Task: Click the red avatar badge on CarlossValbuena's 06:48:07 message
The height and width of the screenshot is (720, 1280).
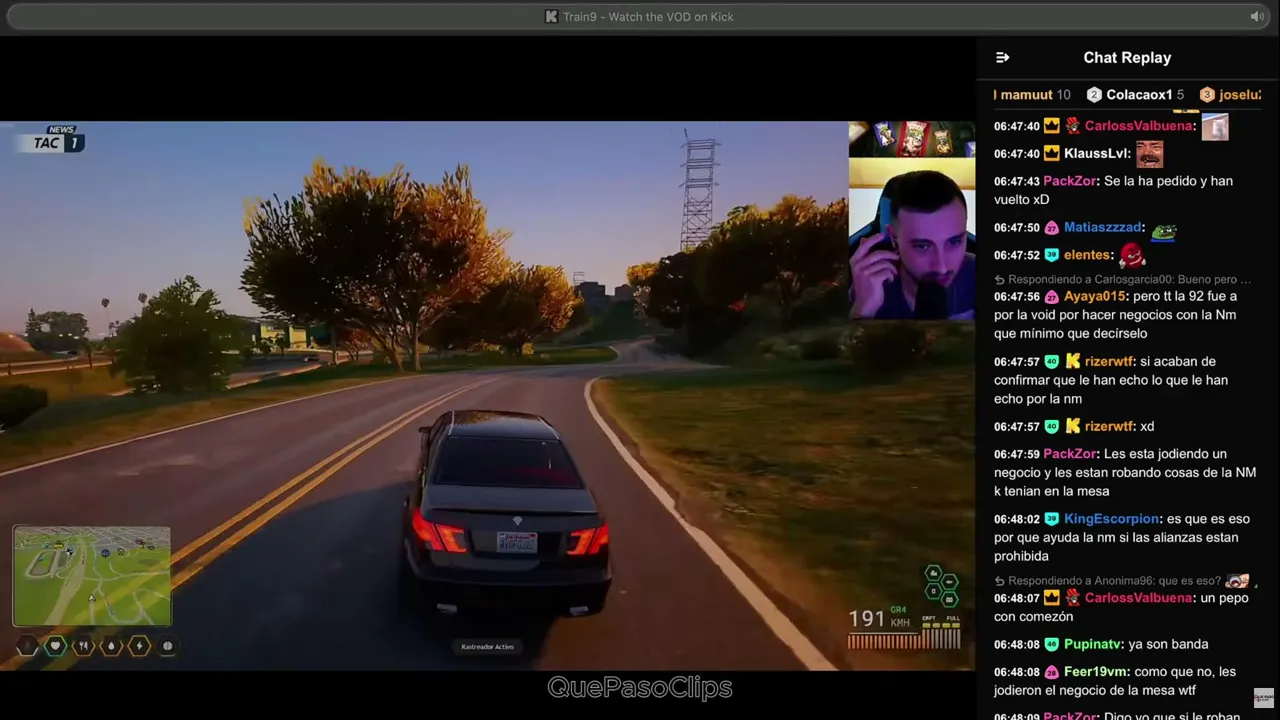Action: pyautogui.click(x=1072, y=598)
